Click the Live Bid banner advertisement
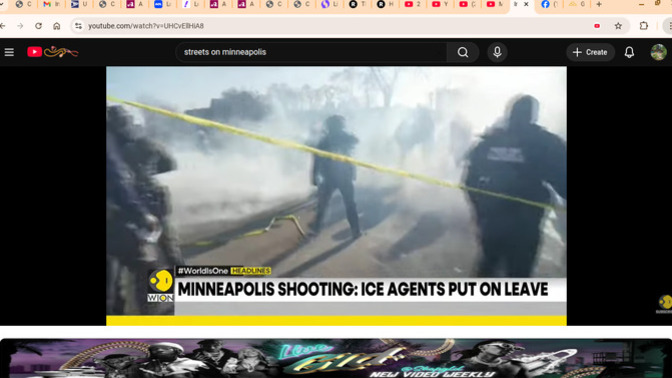Viewport: 672px width, 378px height. [x=336, y=358]
